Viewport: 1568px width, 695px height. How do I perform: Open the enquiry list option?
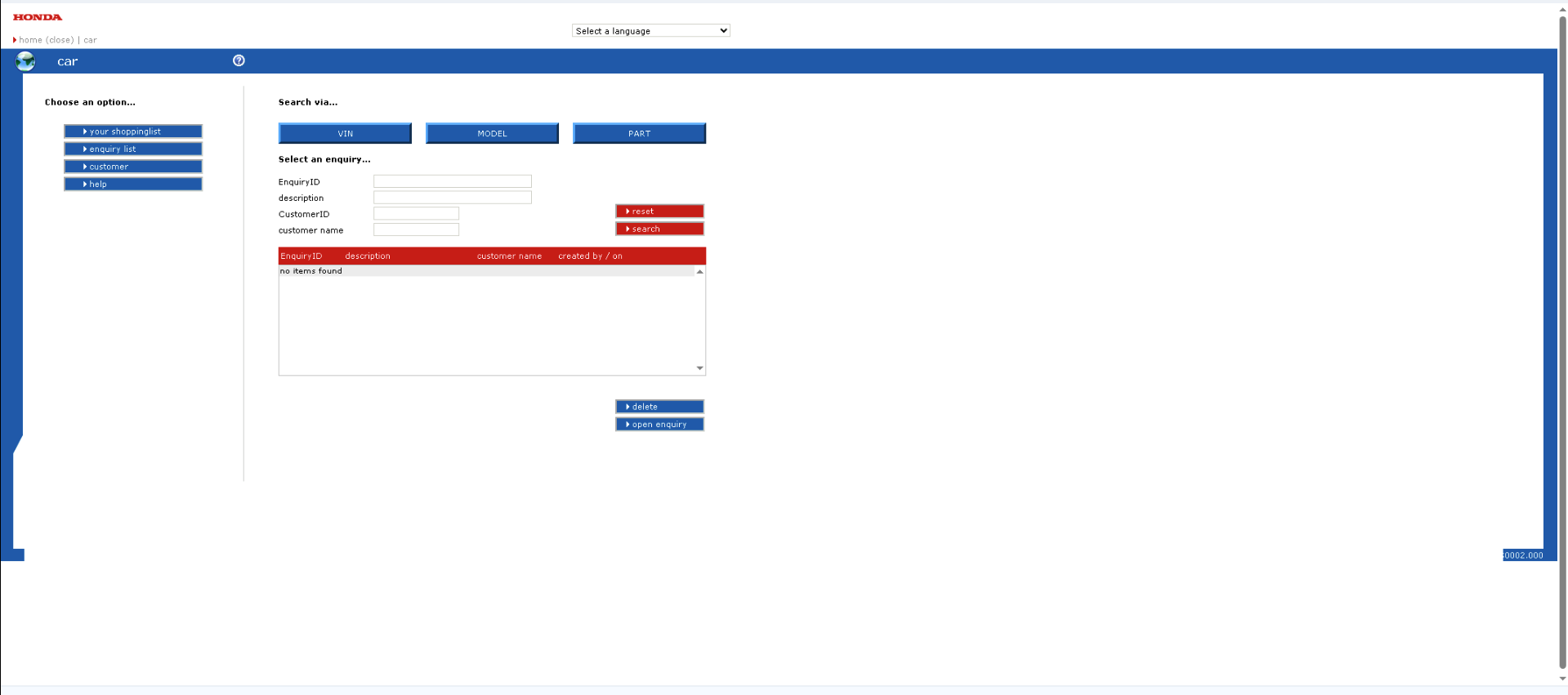(133, 149)
